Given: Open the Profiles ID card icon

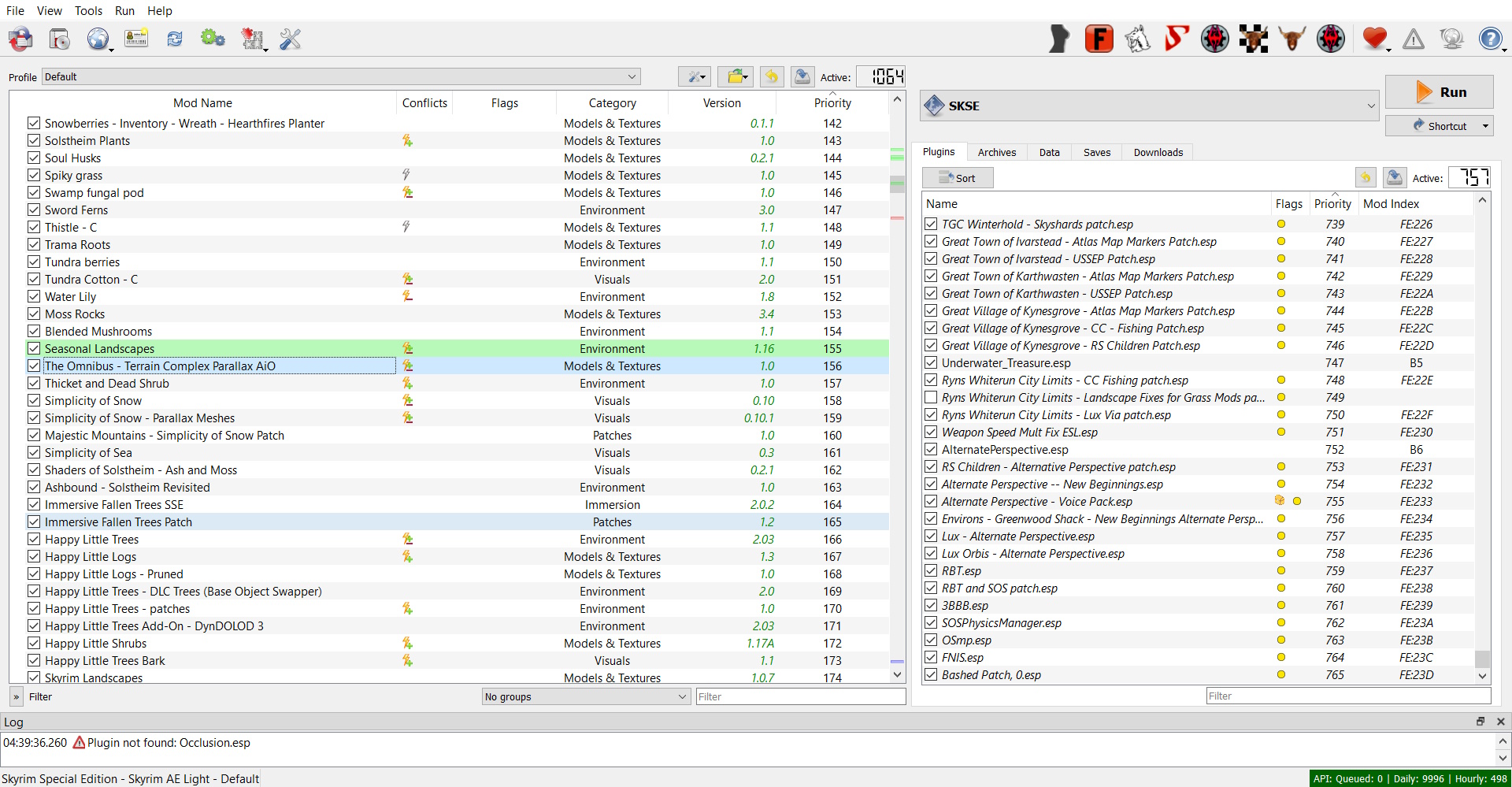Looking at the screenshot, I should [x=136, y=39].
